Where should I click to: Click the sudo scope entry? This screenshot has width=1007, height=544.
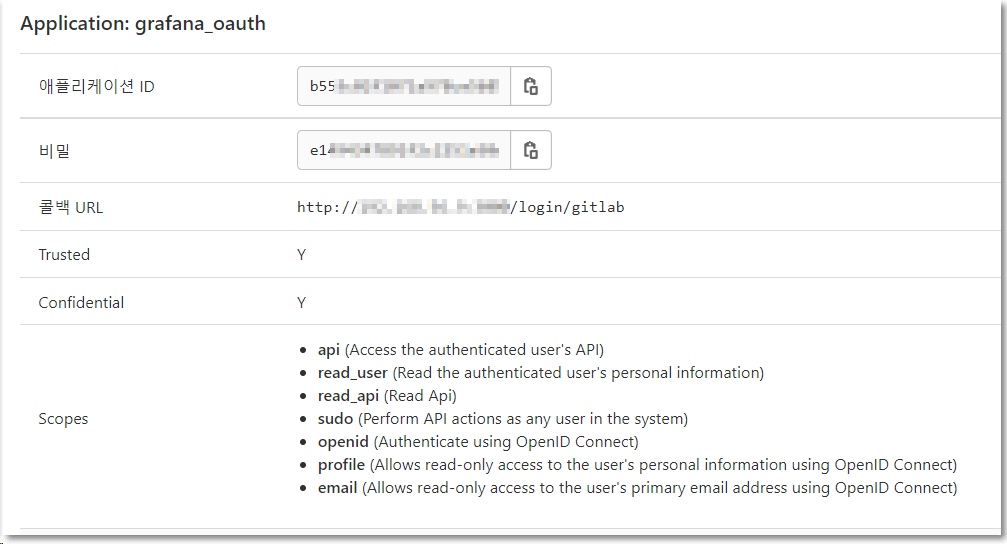click(503, 419)
